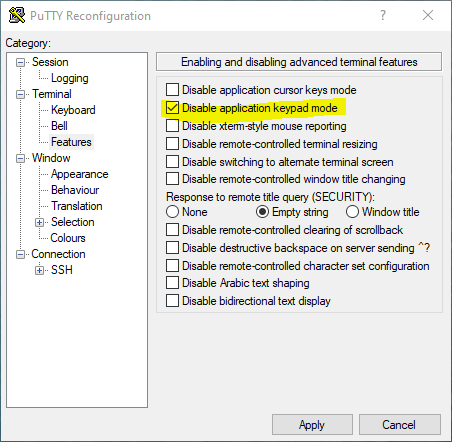Click the Cancel button

(399, 425)
